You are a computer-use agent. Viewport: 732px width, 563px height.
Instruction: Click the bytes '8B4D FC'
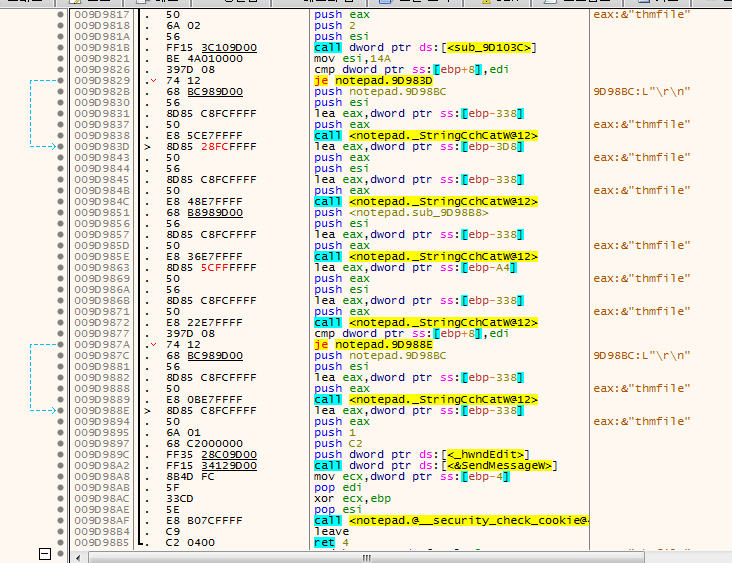190,477
